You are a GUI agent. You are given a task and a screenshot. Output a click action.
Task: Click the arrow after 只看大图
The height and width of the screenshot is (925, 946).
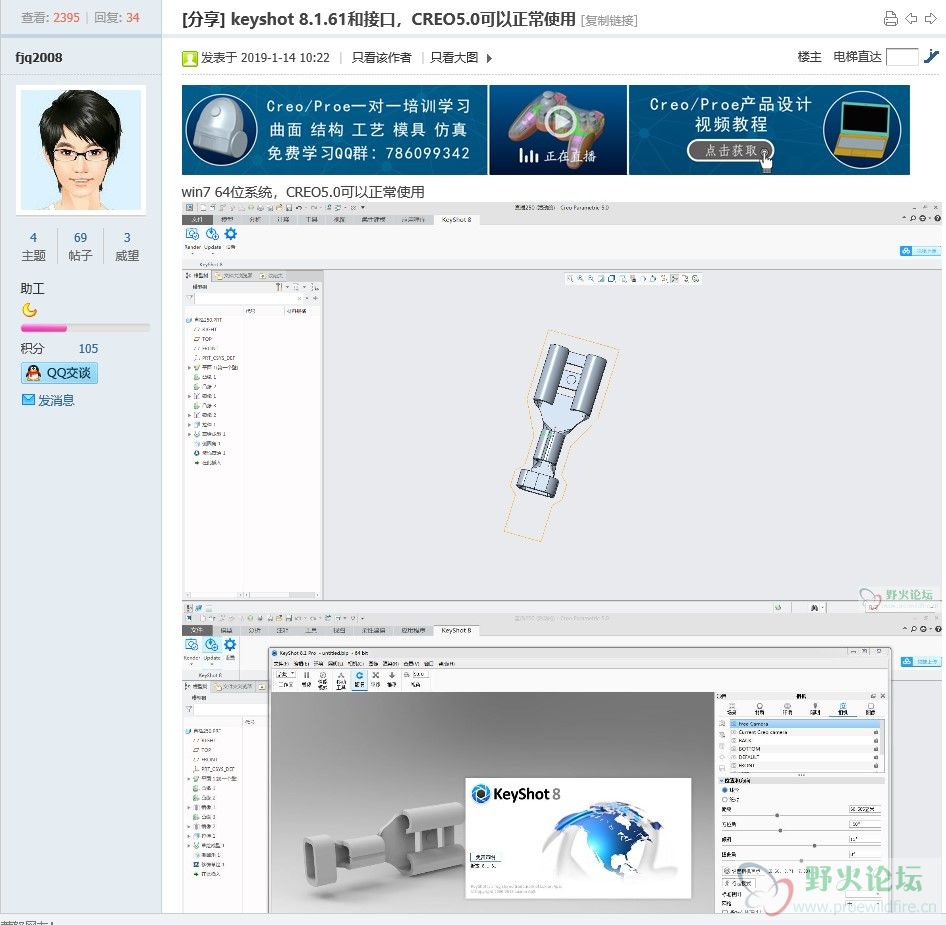pyautogui.click(x=489, y=59)
